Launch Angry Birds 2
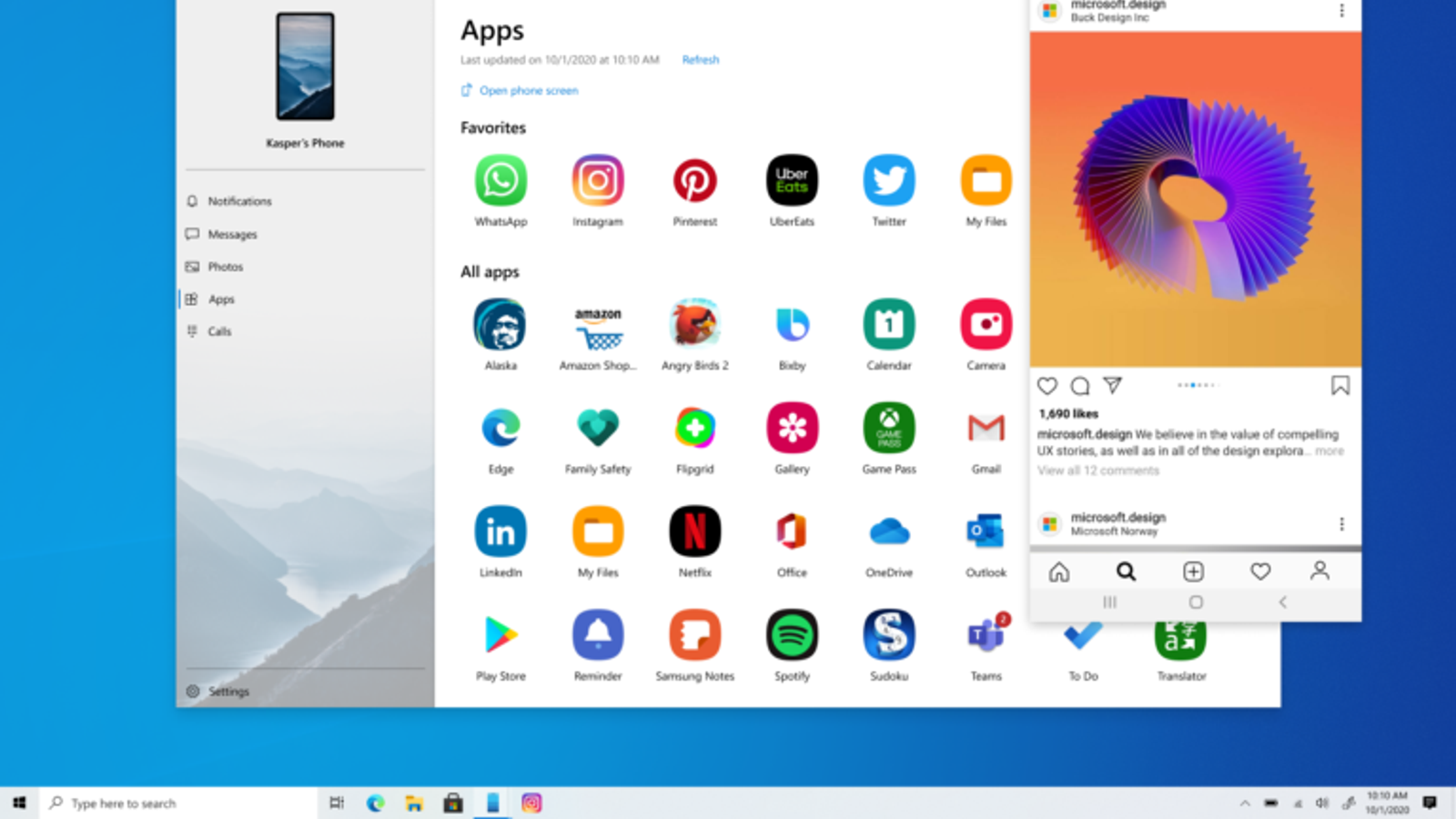Image resolution: width=1456 pixels, height=819 pixels. (694, 324)
